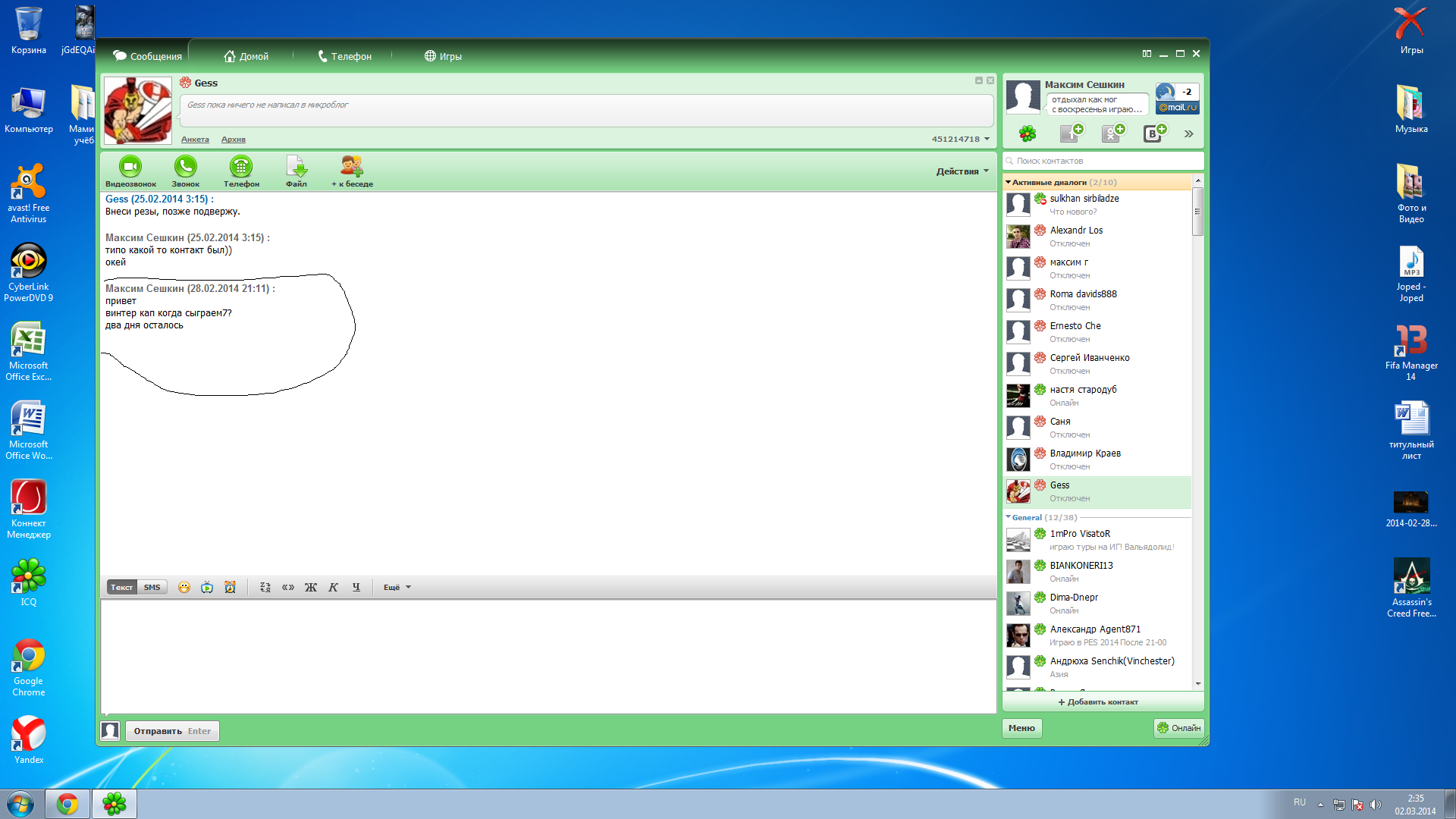This screenshot has width=1456, height=819.
Task: Toggle bold Ж text formatting
Action: (311, 587)
